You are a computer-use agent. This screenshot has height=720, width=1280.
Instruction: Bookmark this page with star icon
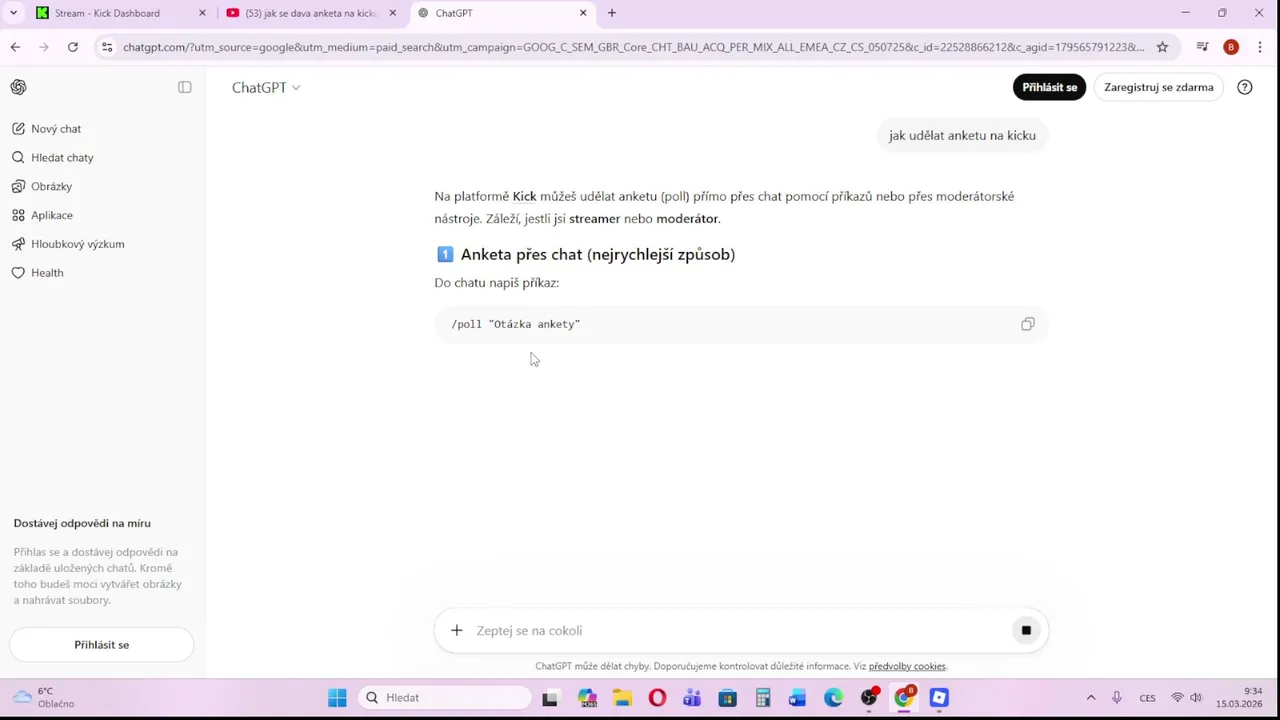click(1162, 47)
